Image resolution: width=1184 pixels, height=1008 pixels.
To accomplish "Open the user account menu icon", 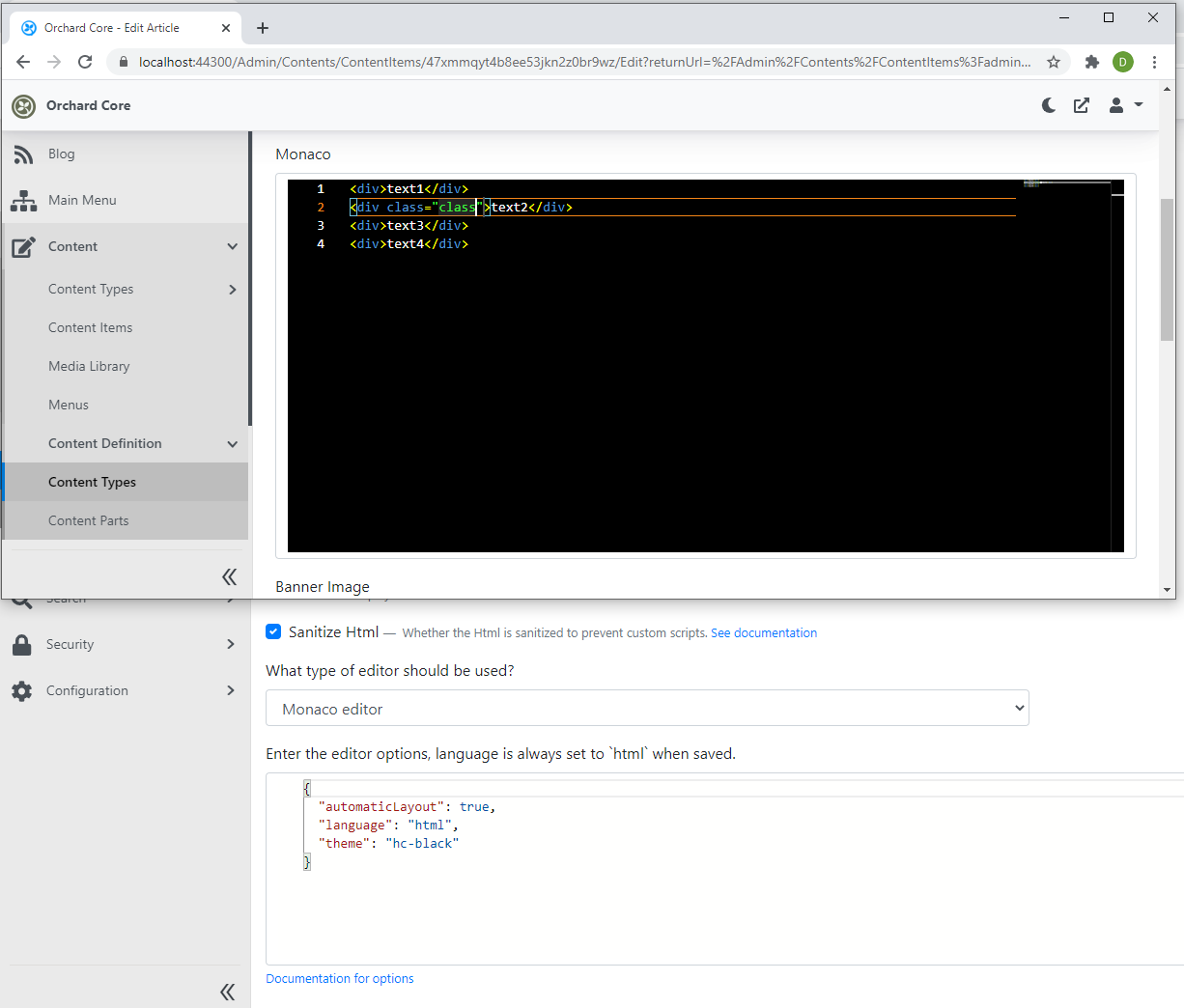I will click(1116, 105).
